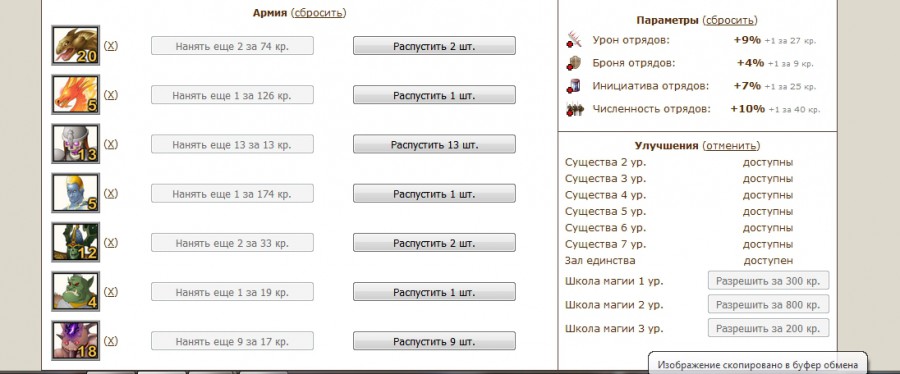The image size is (900, 374).
Task: Select the blue genie creature icon
Action: click(76, 193)
